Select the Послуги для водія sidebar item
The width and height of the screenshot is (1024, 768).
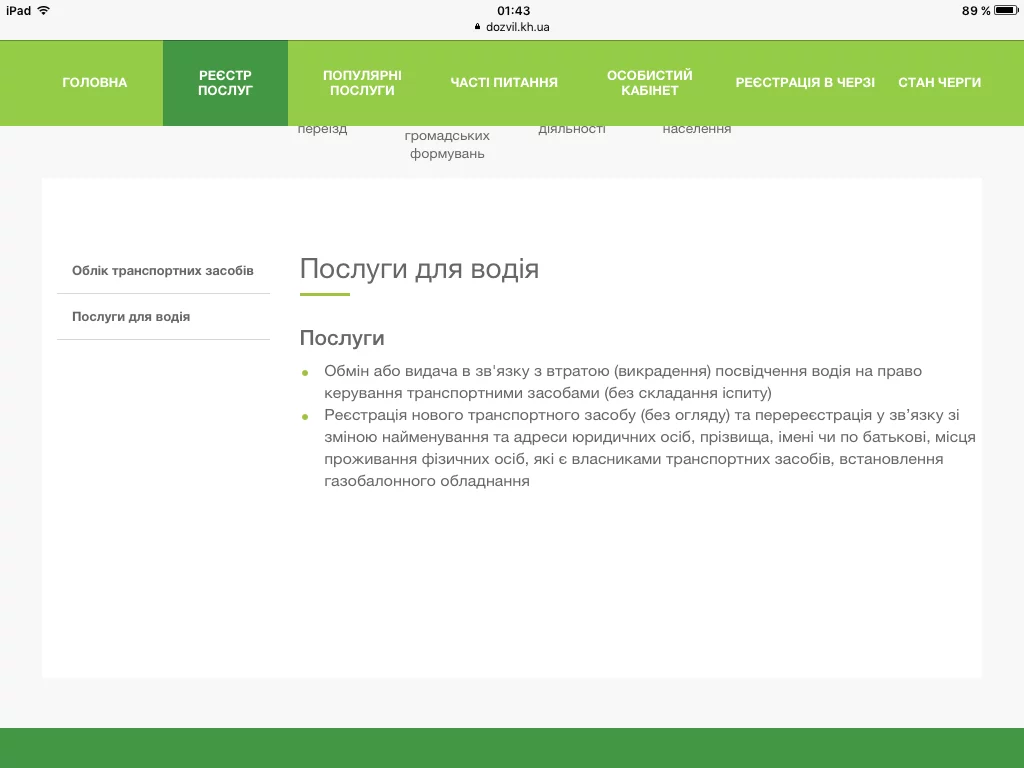pos(131,317)
